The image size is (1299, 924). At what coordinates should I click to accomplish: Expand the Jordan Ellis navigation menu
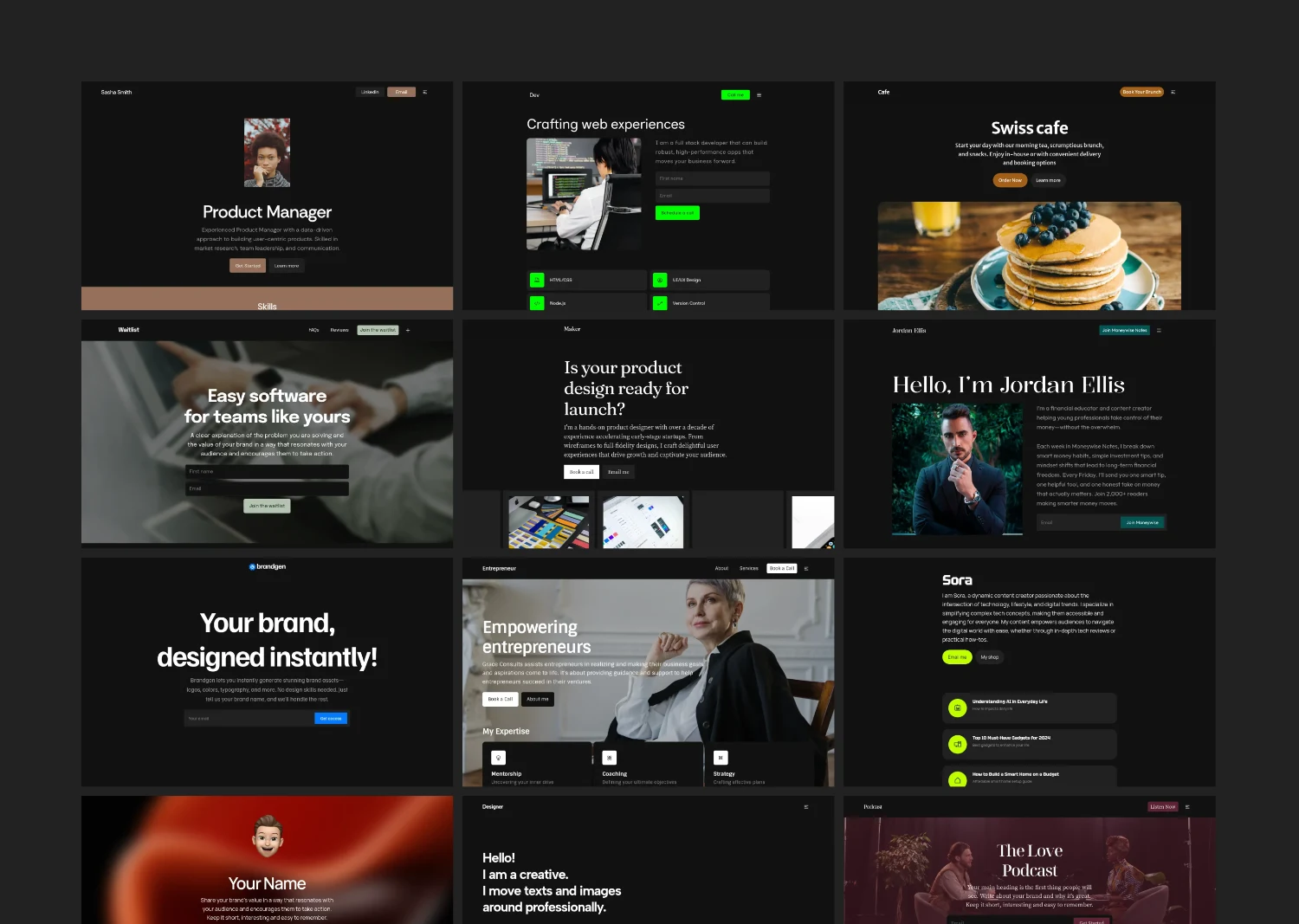click(1159, 330)
